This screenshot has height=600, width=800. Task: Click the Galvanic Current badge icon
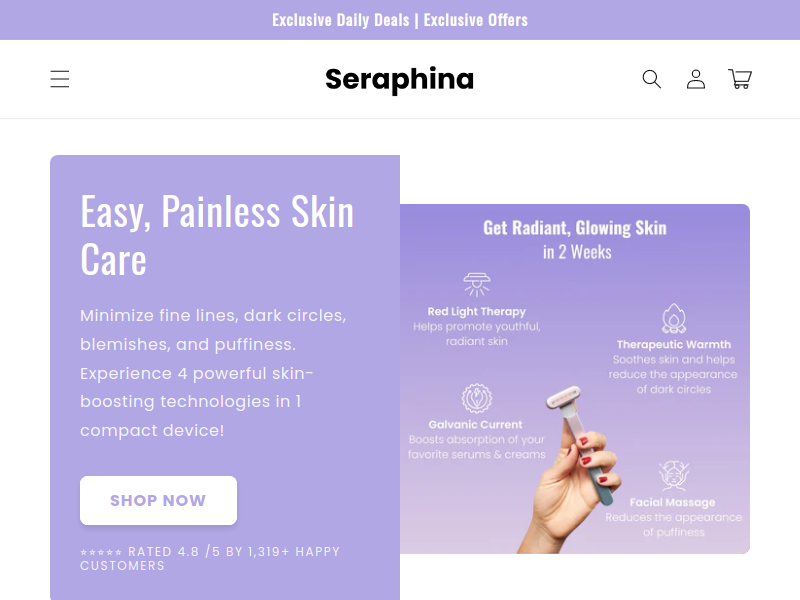[477, 398]
